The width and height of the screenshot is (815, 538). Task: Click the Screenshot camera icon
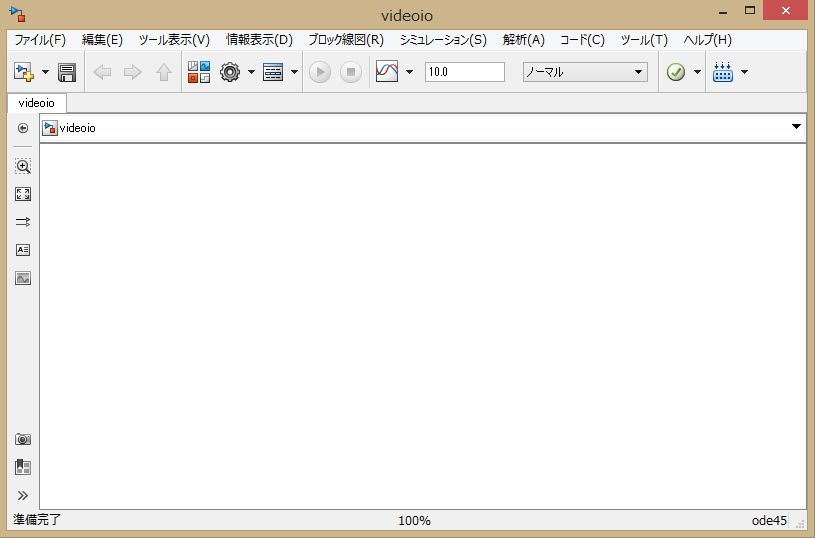23,439
